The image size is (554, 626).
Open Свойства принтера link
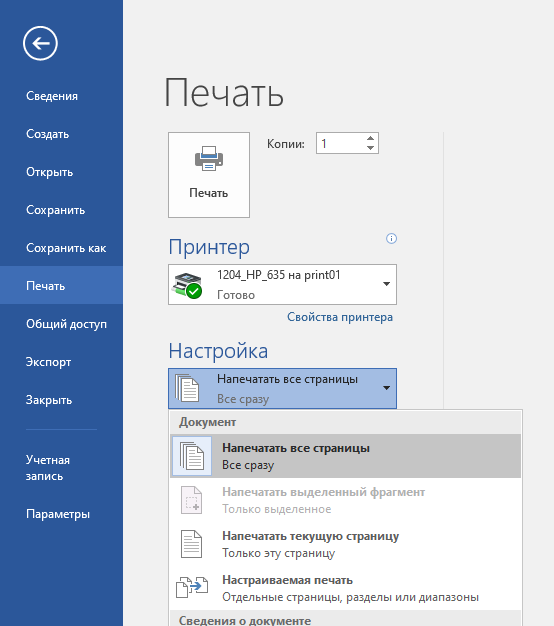point(340,317)
